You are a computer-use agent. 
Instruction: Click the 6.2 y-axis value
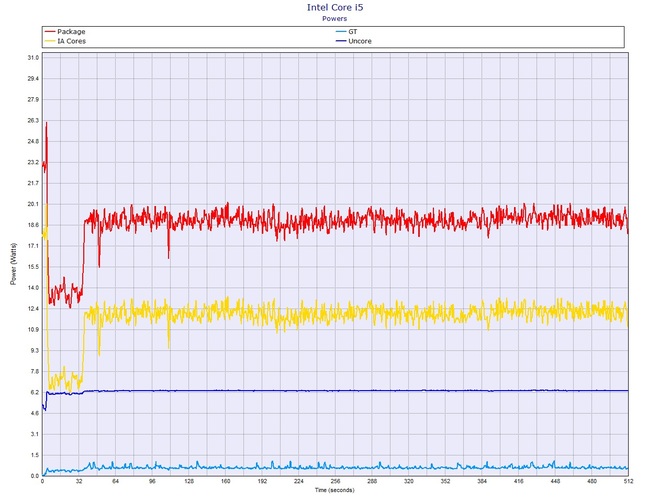(x=35, y=392)
